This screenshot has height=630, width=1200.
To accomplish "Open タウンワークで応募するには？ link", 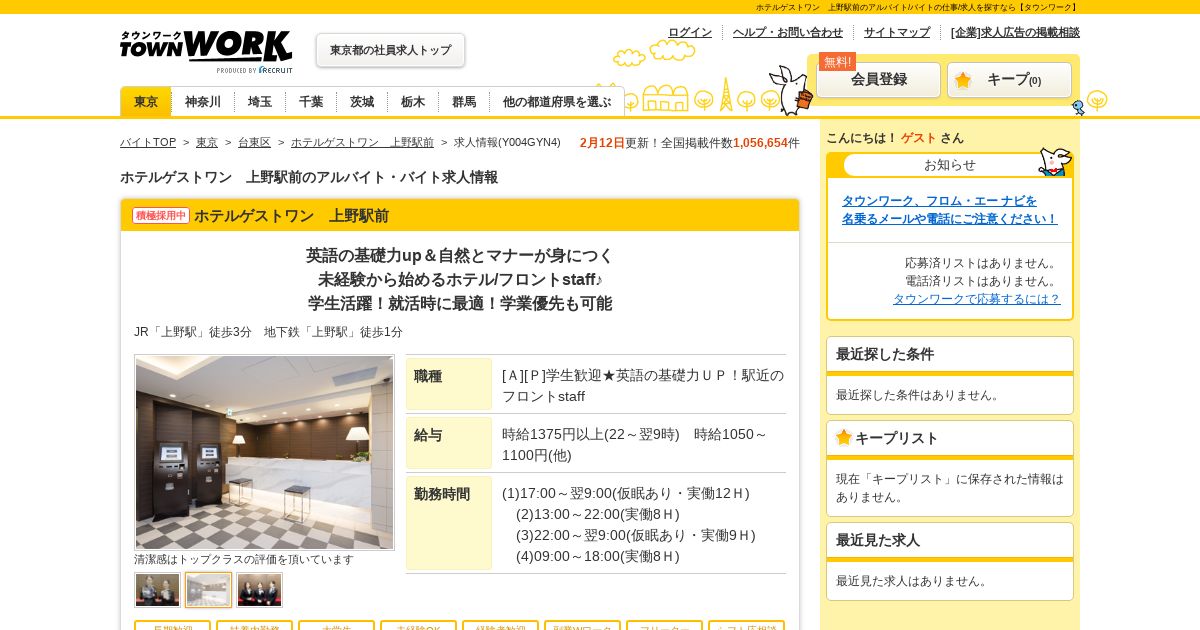I will point(976,299).
